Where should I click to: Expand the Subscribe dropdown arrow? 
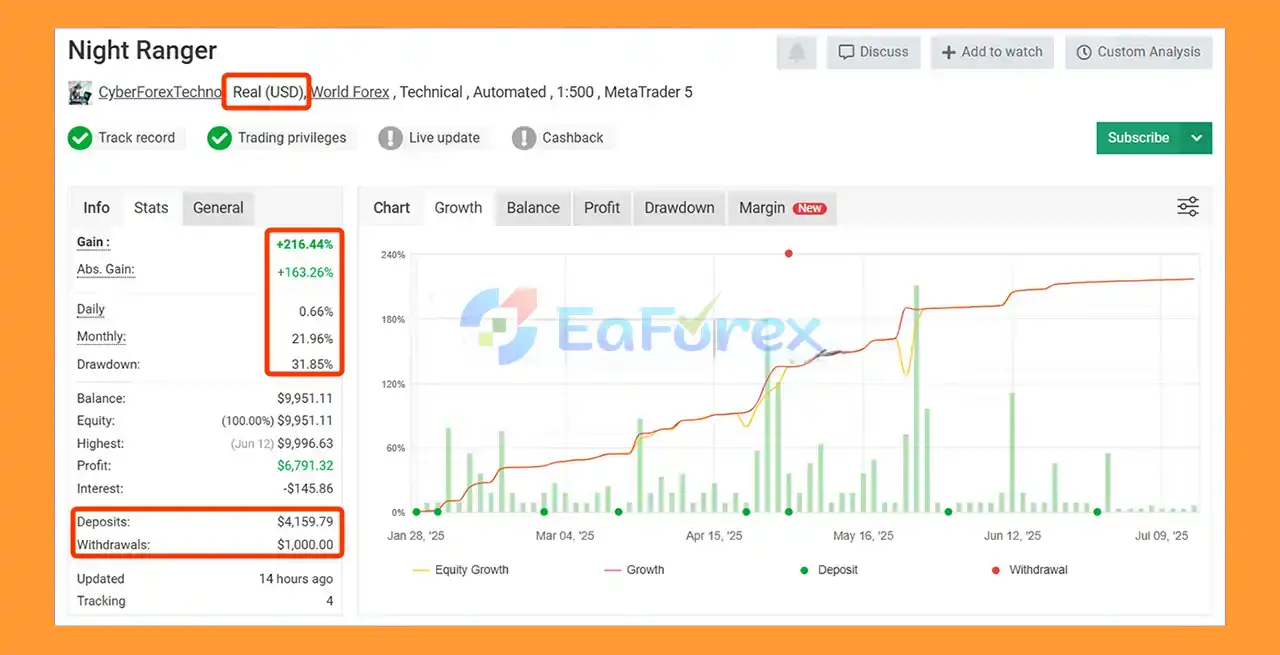1197,138
